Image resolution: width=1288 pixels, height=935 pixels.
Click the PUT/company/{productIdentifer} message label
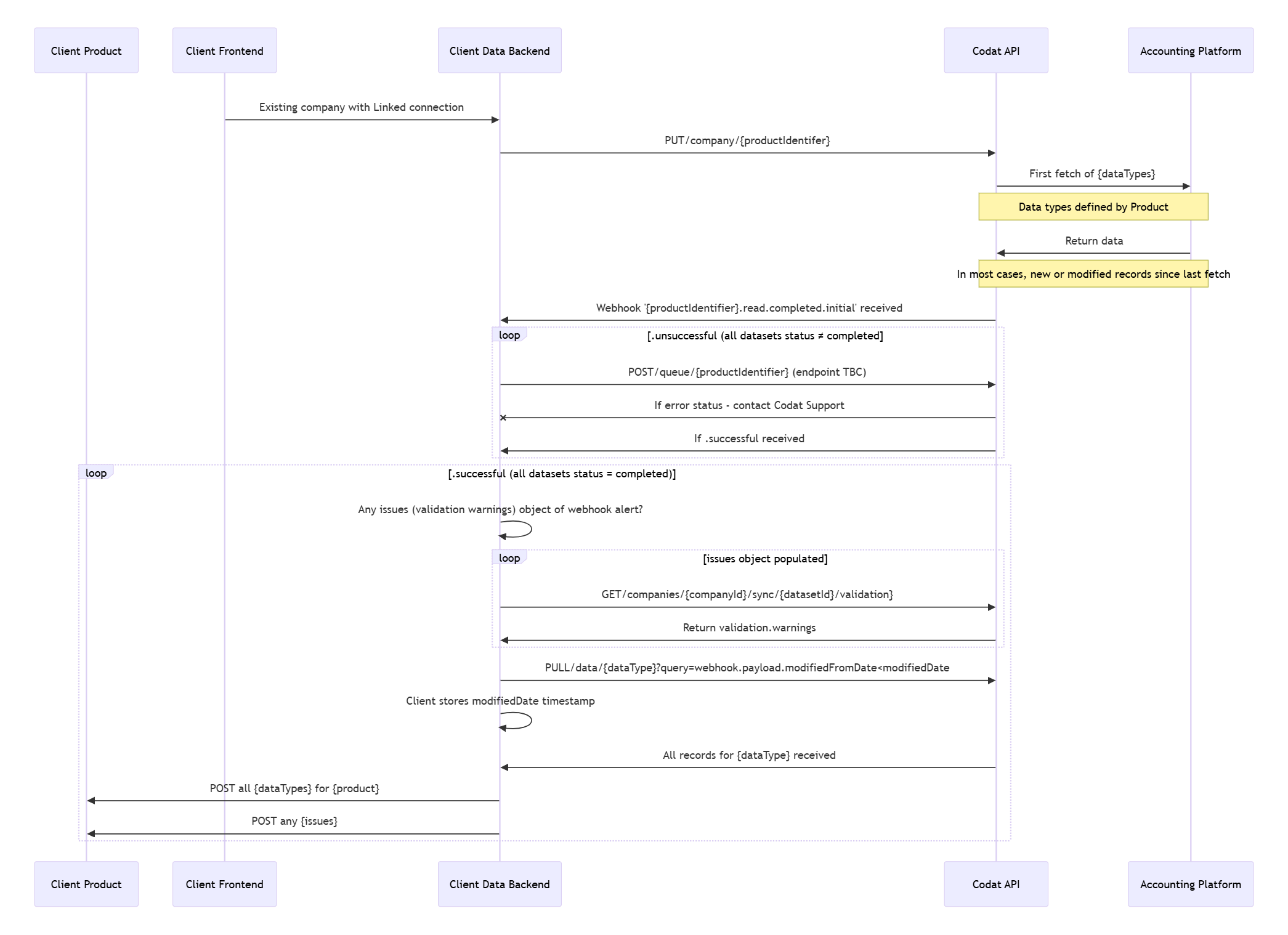tap(747, 140)
